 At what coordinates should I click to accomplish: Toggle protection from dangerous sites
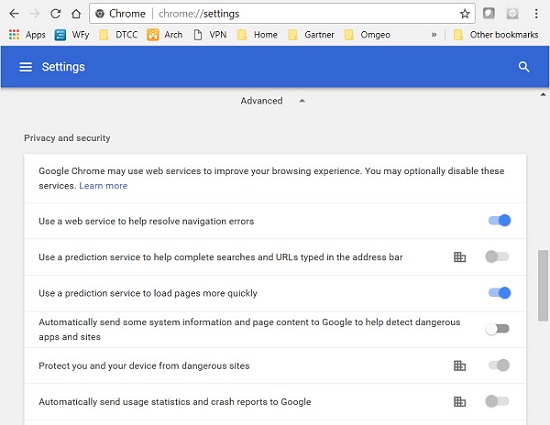[499, 365]
